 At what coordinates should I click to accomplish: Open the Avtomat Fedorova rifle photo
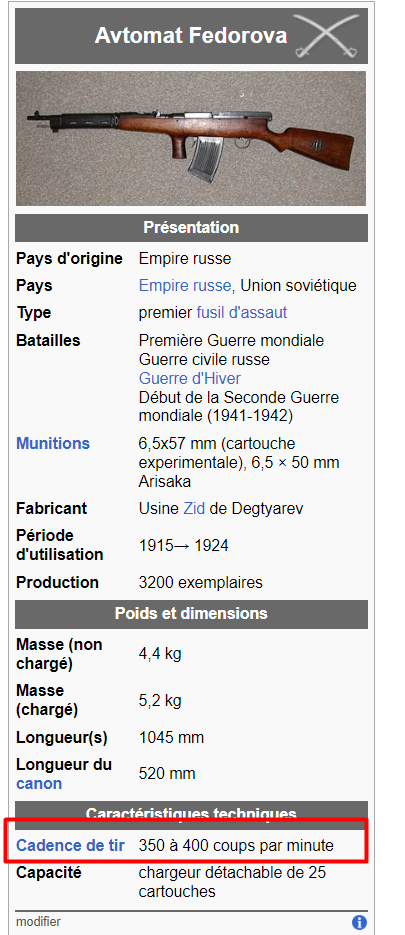tap(191, 138)
